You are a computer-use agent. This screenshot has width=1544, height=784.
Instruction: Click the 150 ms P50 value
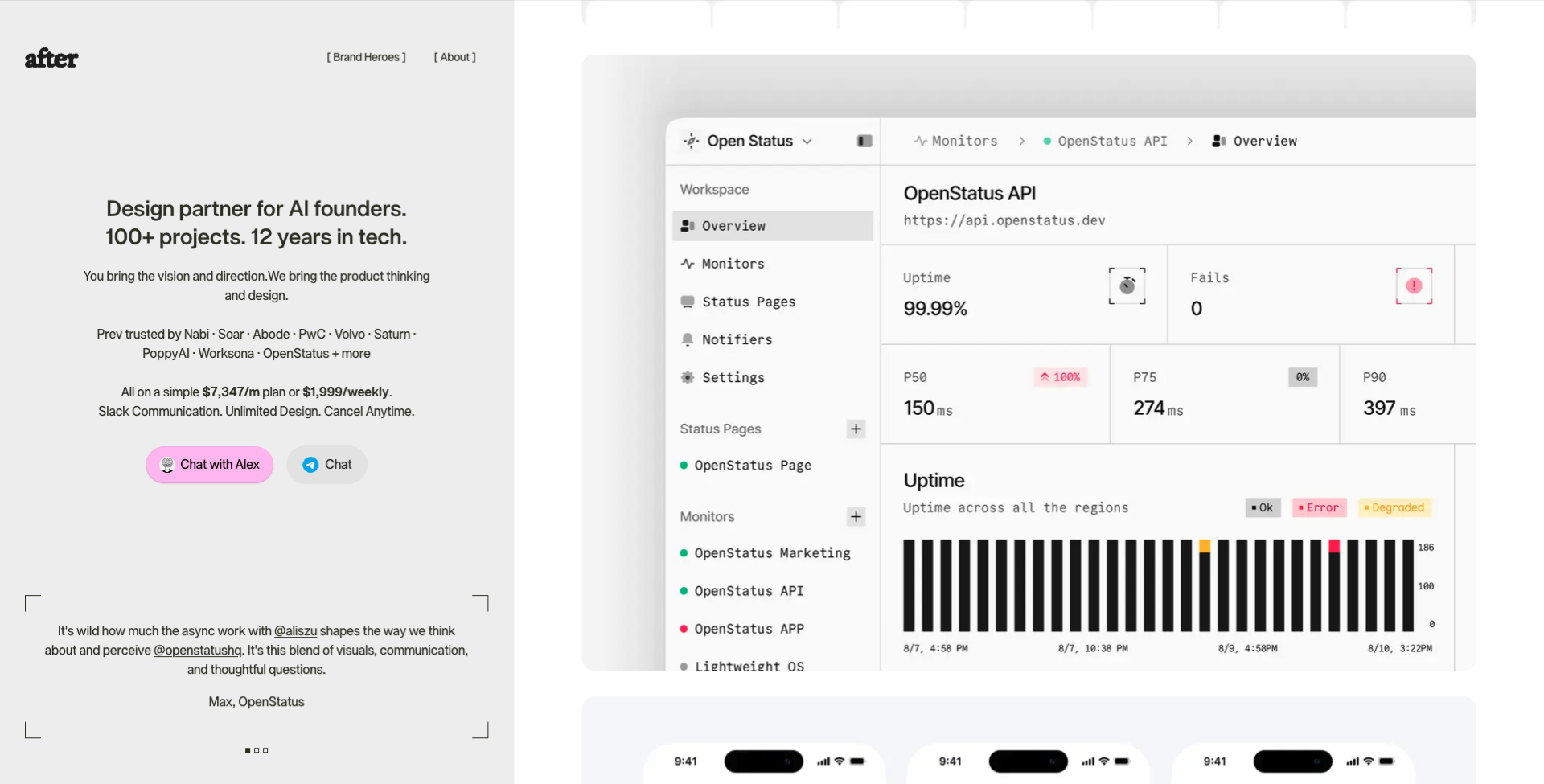tap(928, 408)
